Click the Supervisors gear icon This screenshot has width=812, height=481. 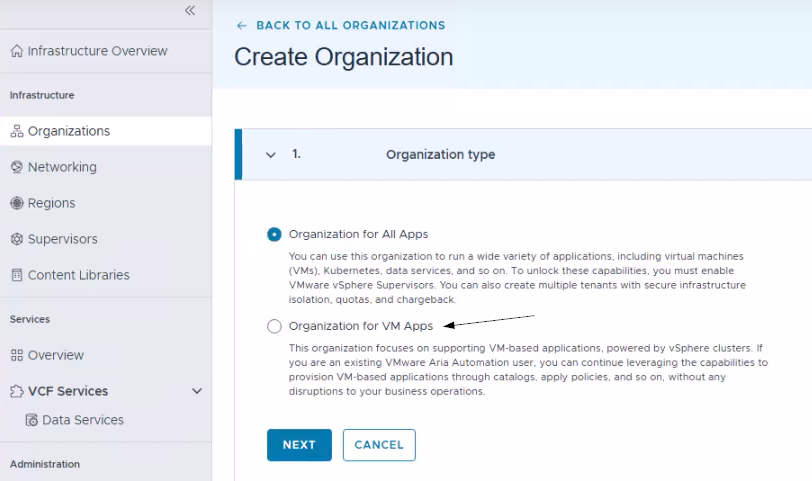pyautogui.click(x=16, y=239)
